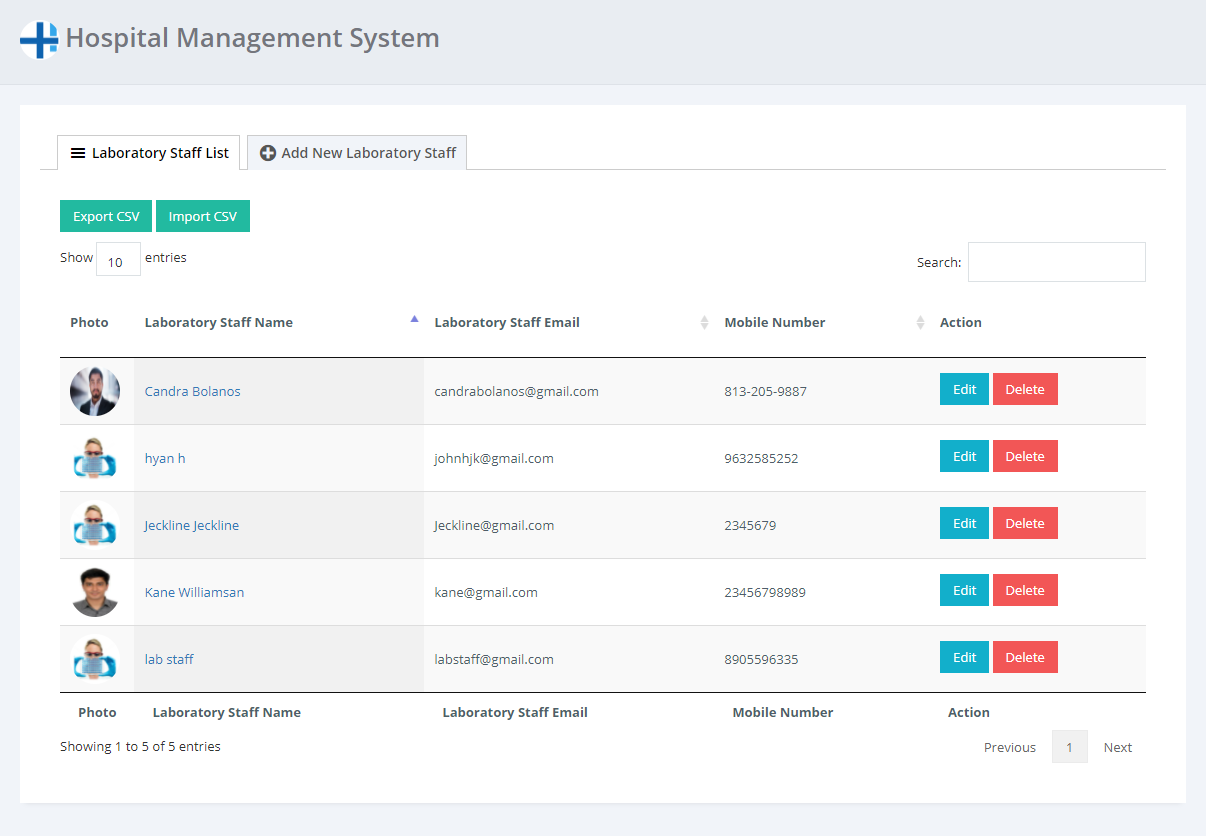Open Kane Williamsan profile photo

click(95, 592)
